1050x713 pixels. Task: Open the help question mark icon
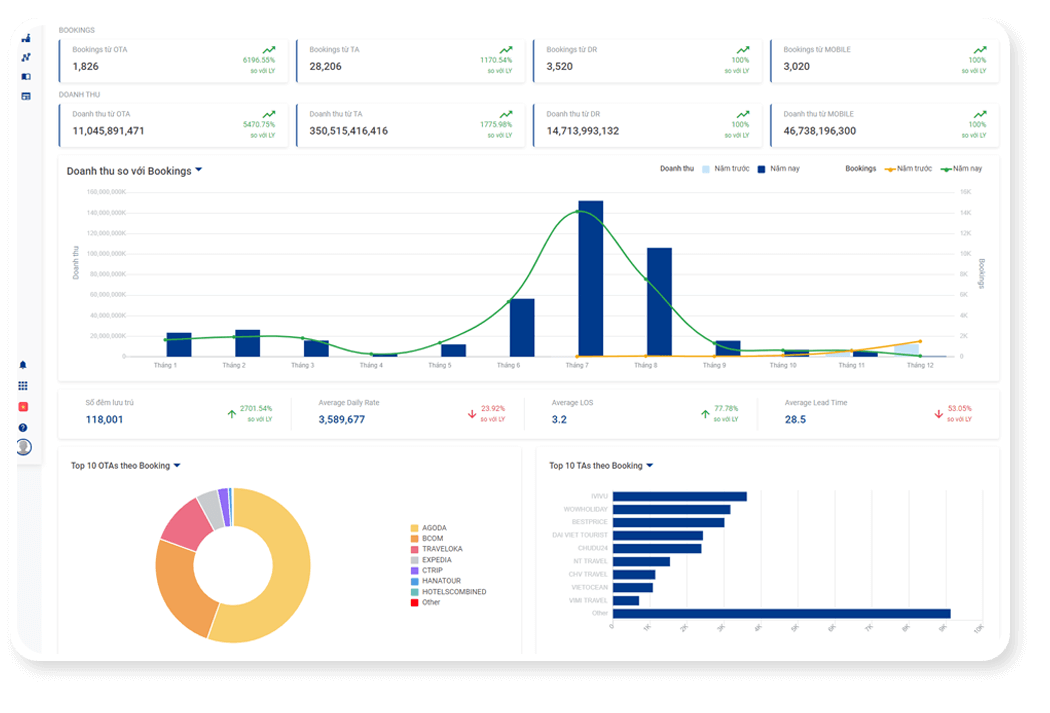point(23,427)
